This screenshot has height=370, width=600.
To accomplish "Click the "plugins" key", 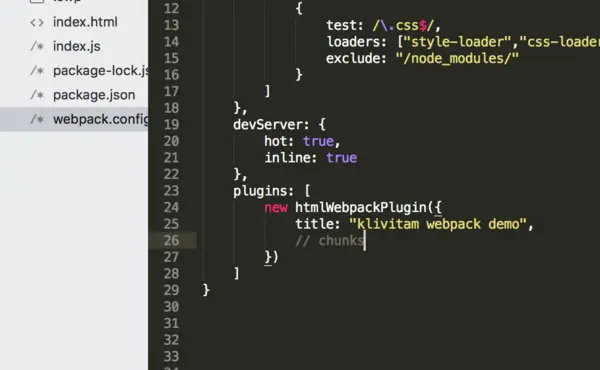I will pos(260,191).
